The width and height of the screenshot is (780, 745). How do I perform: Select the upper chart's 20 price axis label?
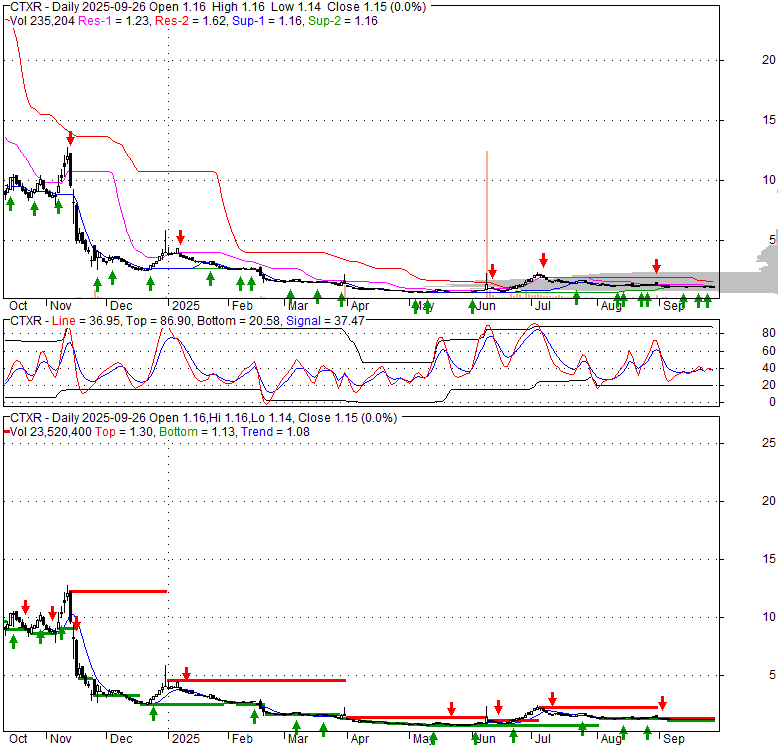[769, 60]
